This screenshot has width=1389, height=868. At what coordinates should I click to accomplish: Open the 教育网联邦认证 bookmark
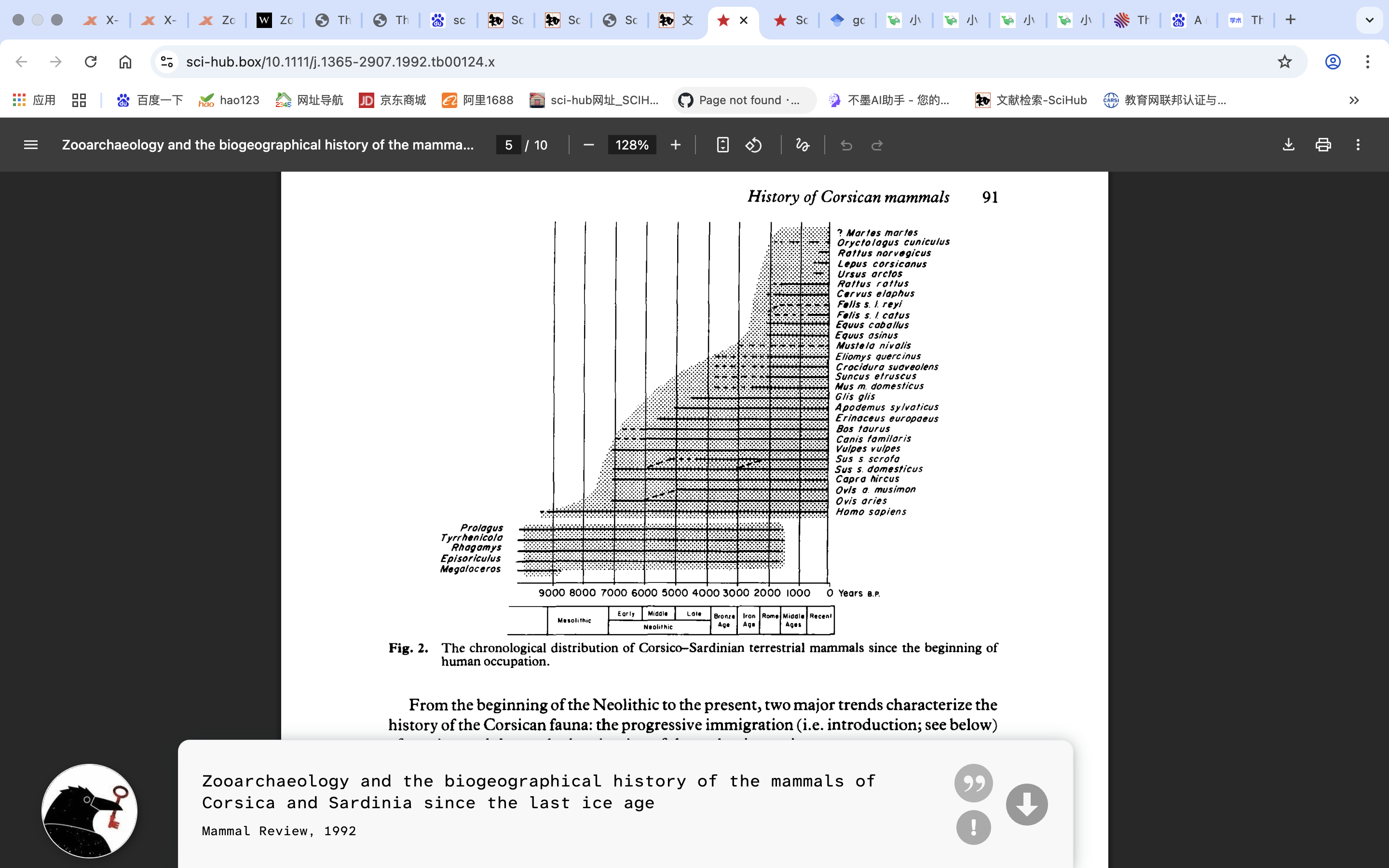pyautogui.click(x=1165, y=100)
